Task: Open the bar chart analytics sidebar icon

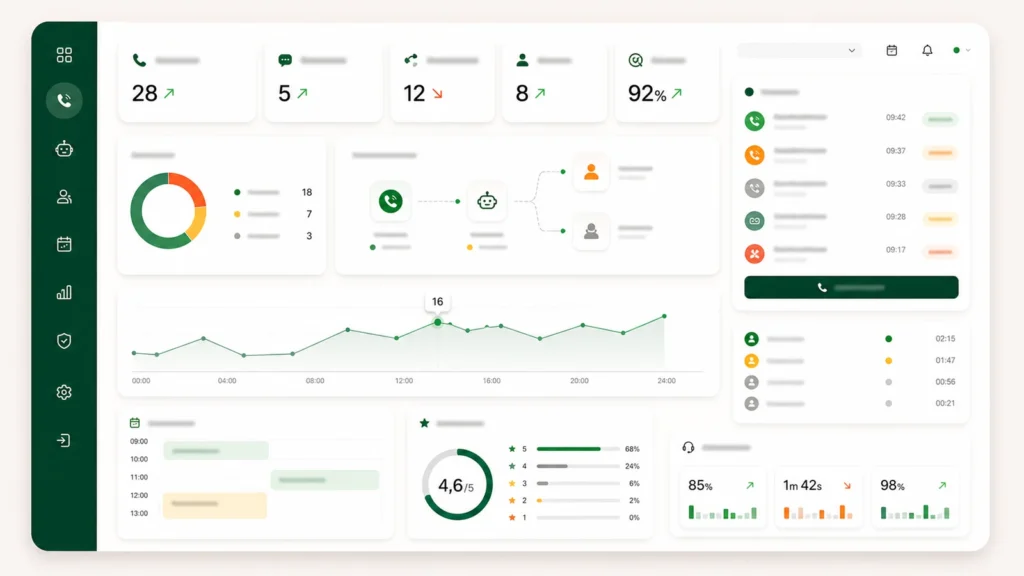Action: (x=64, y=293)
